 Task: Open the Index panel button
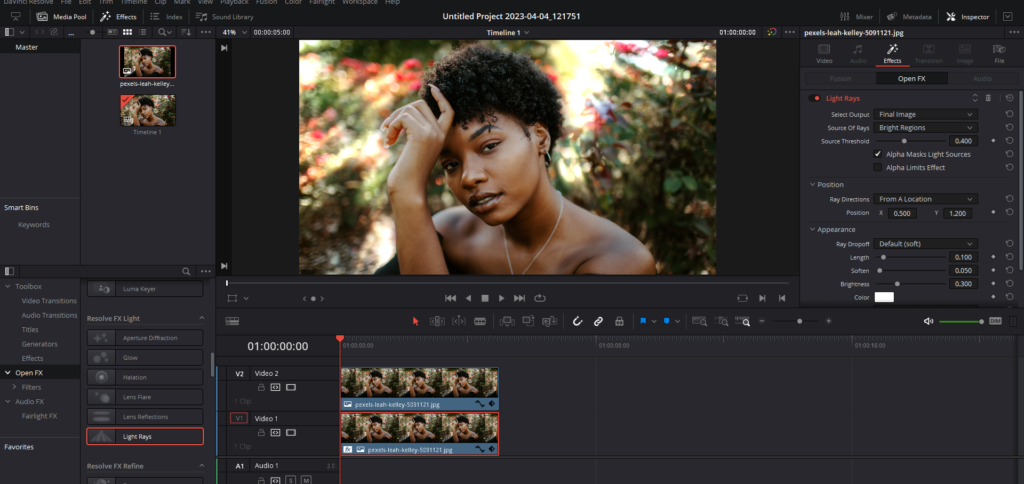[x=166, y=16]
